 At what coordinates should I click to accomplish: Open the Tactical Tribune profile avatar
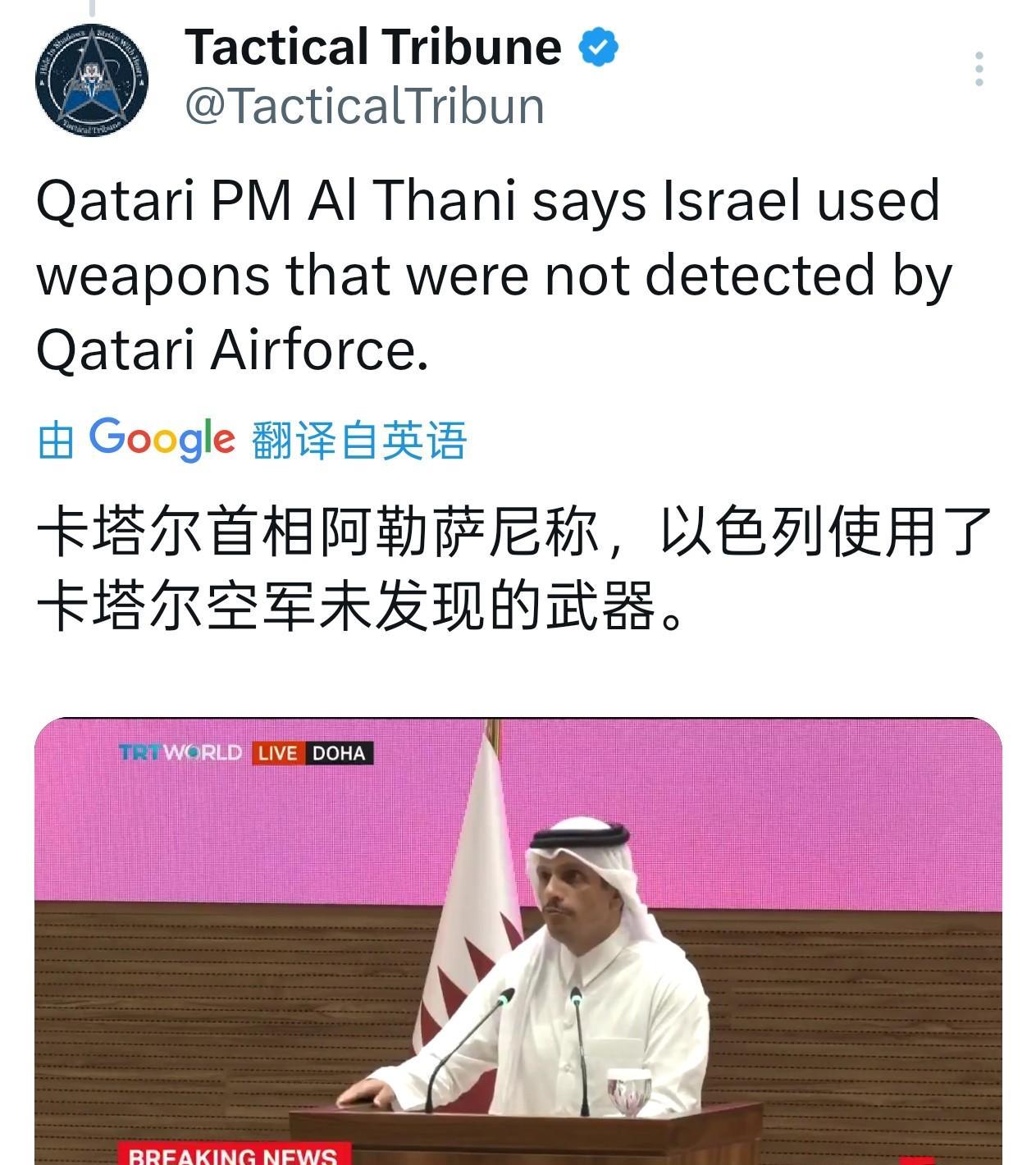coord(92,79)
